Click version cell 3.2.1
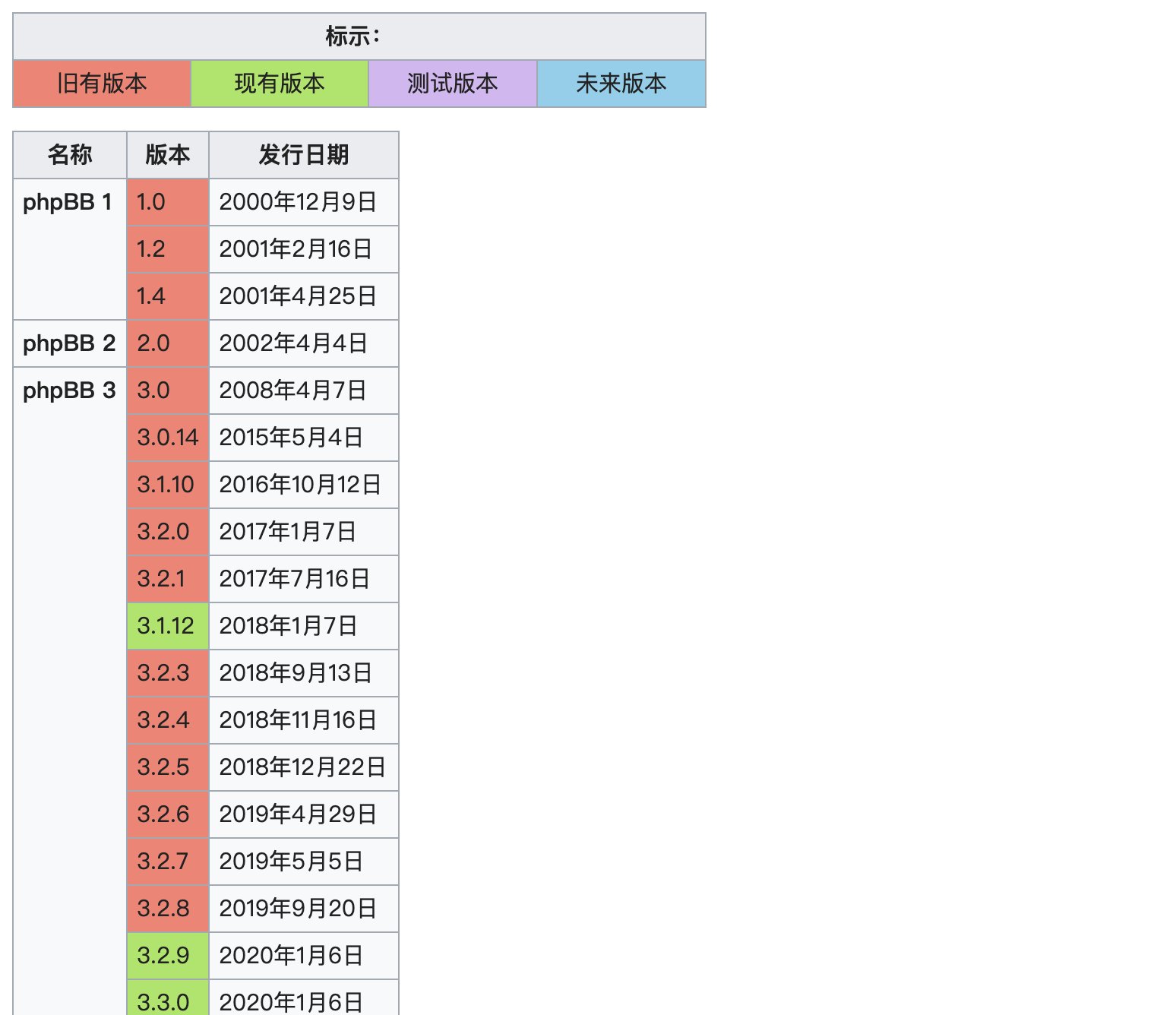1176x1015 pixels. [x=168, y=579]
